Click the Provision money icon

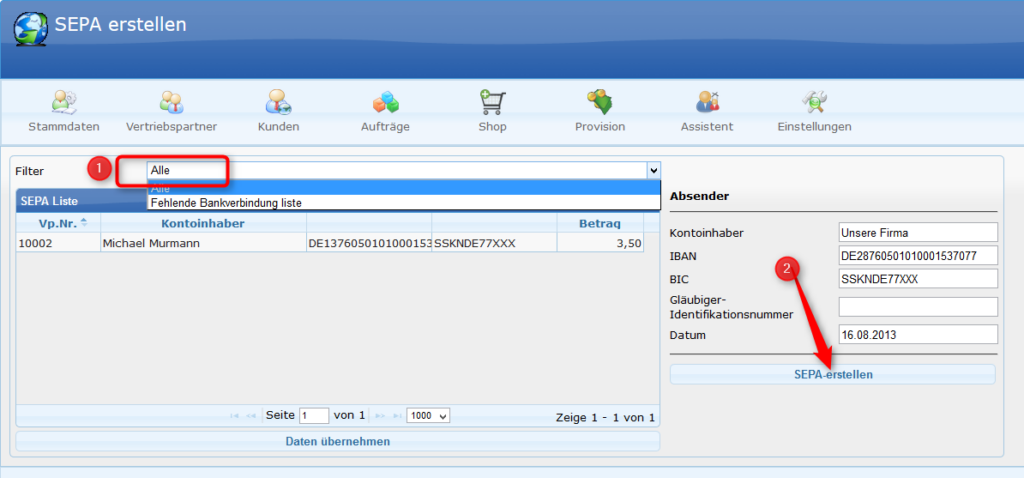[600, 103]
